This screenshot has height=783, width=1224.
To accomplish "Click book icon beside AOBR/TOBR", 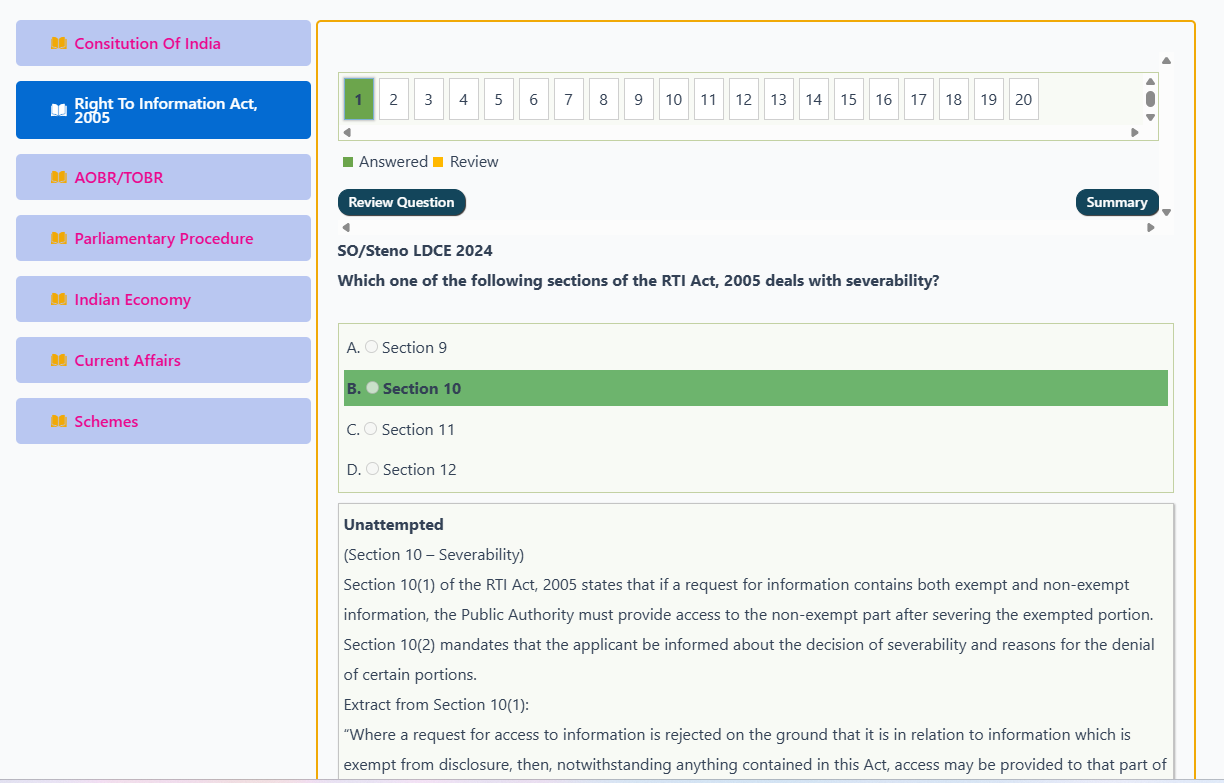I will (x=59, y=178).
